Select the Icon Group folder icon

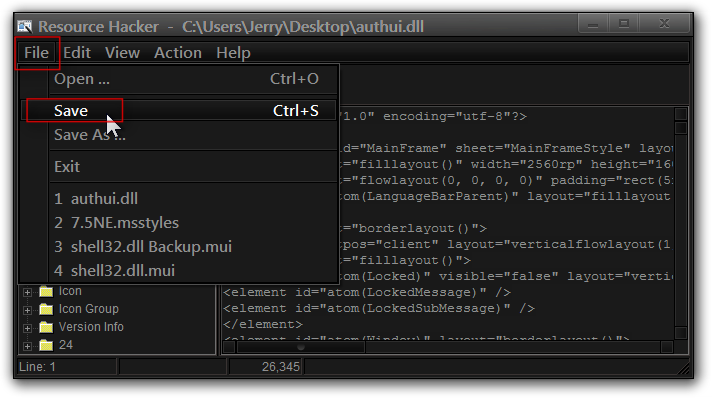pyautogui.click(x=46, y=309)
